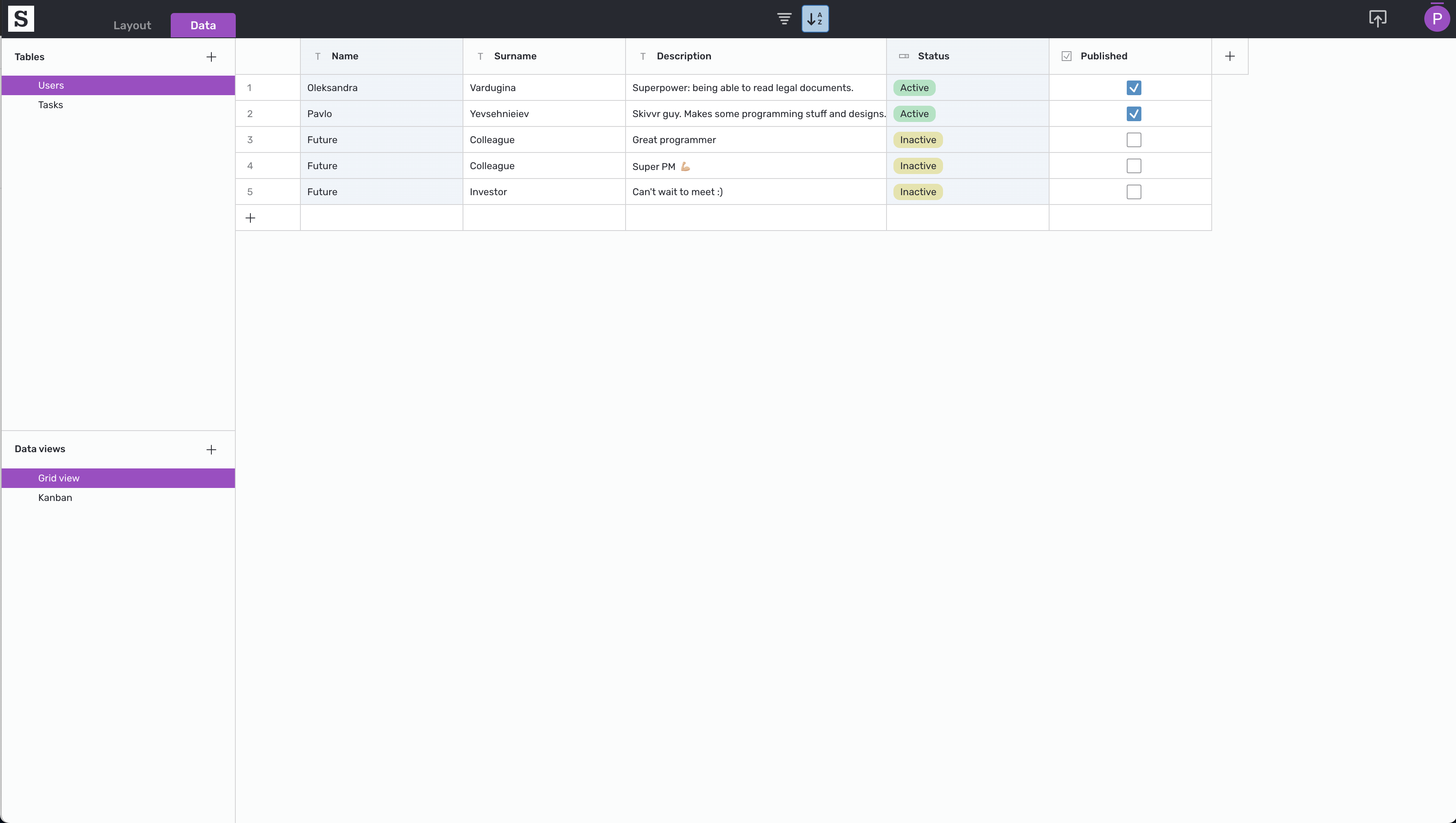Open the Status column header menu

pyautogui.click(x=932, y=56)
